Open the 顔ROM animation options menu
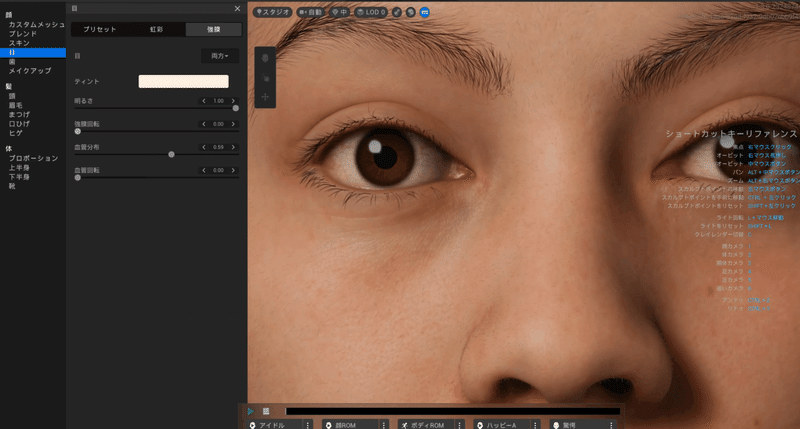800x429 pixels. pos(384,425)
